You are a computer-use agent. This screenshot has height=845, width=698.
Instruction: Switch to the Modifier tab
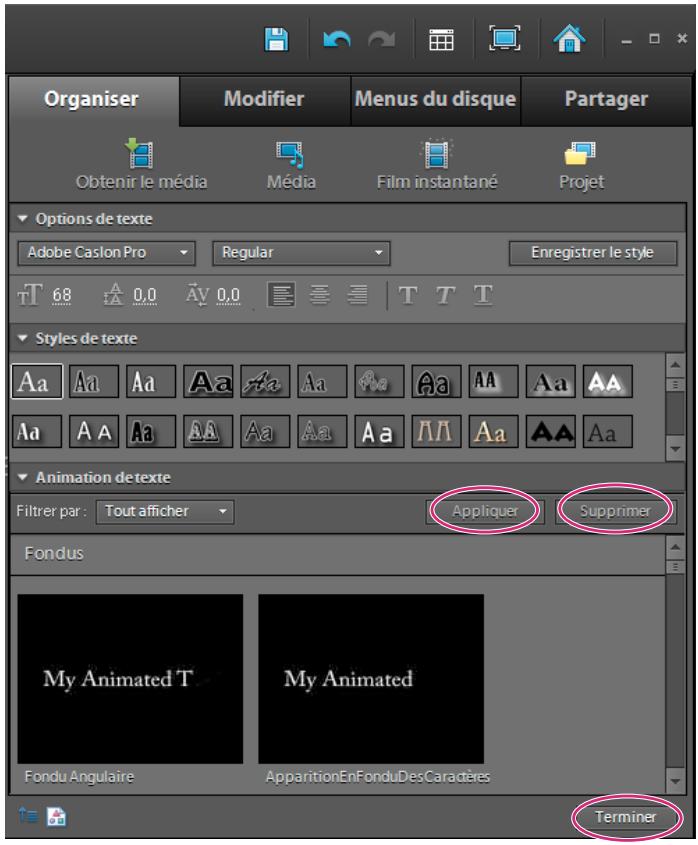(x=264, y=99)
